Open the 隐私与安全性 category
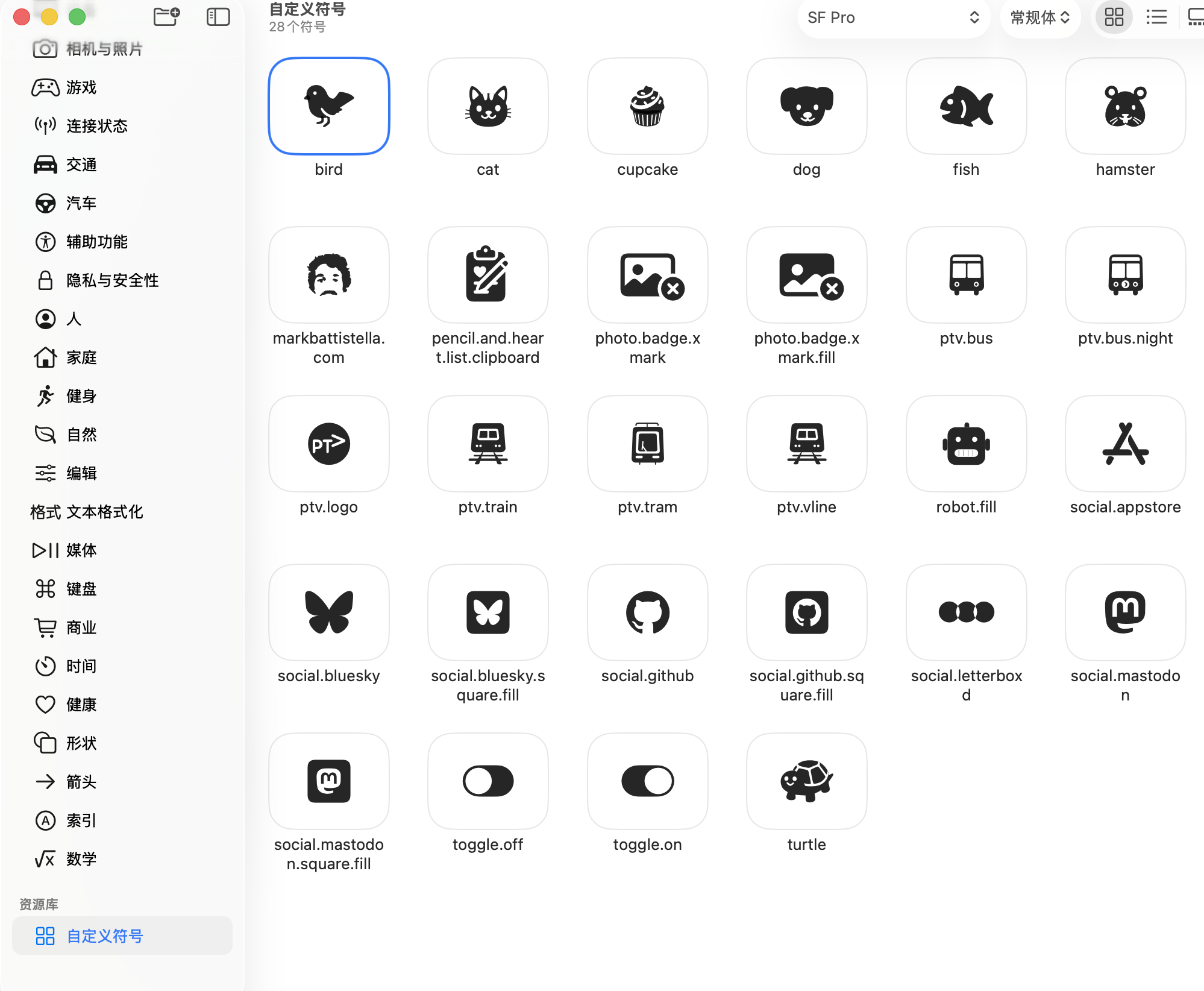 tap(122, 280)
